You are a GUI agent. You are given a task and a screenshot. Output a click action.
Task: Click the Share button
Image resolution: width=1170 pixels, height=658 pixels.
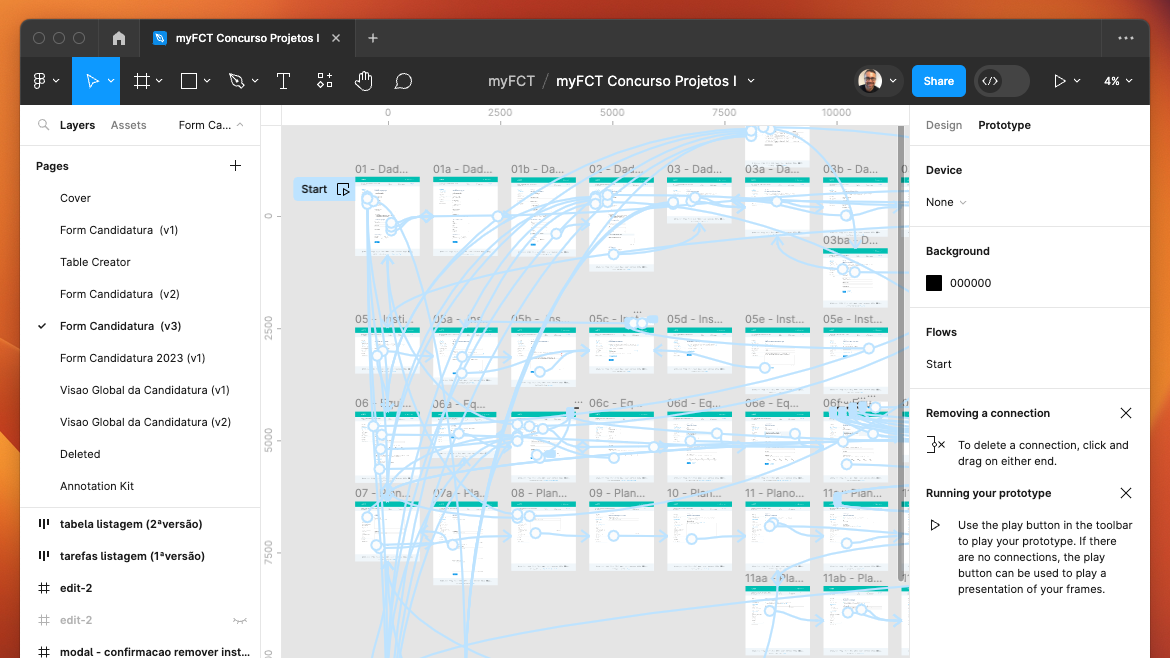[x=938, y=81]
